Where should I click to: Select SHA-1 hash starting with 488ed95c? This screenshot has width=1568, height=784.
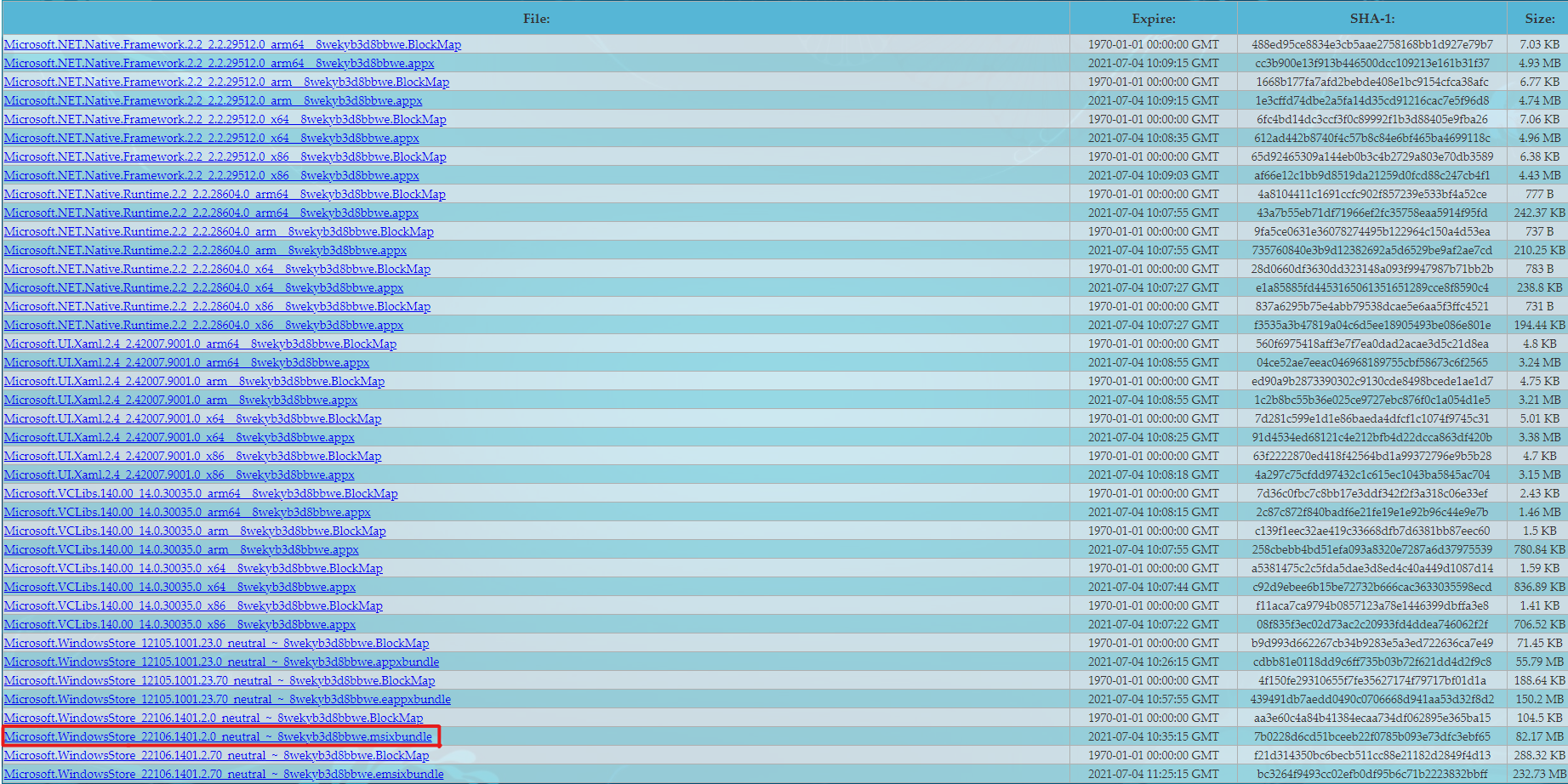click(1371, 44)
